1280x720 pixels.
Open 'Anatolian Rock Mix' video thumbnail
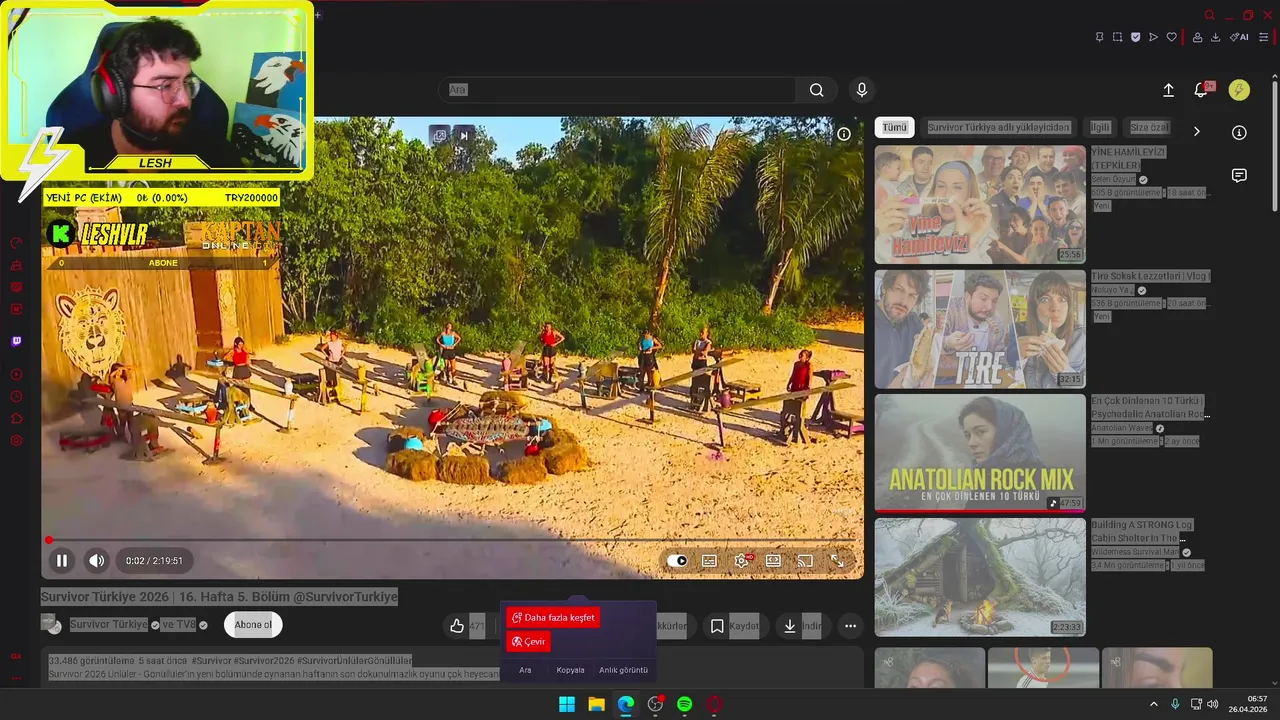(x=980, y=453)
